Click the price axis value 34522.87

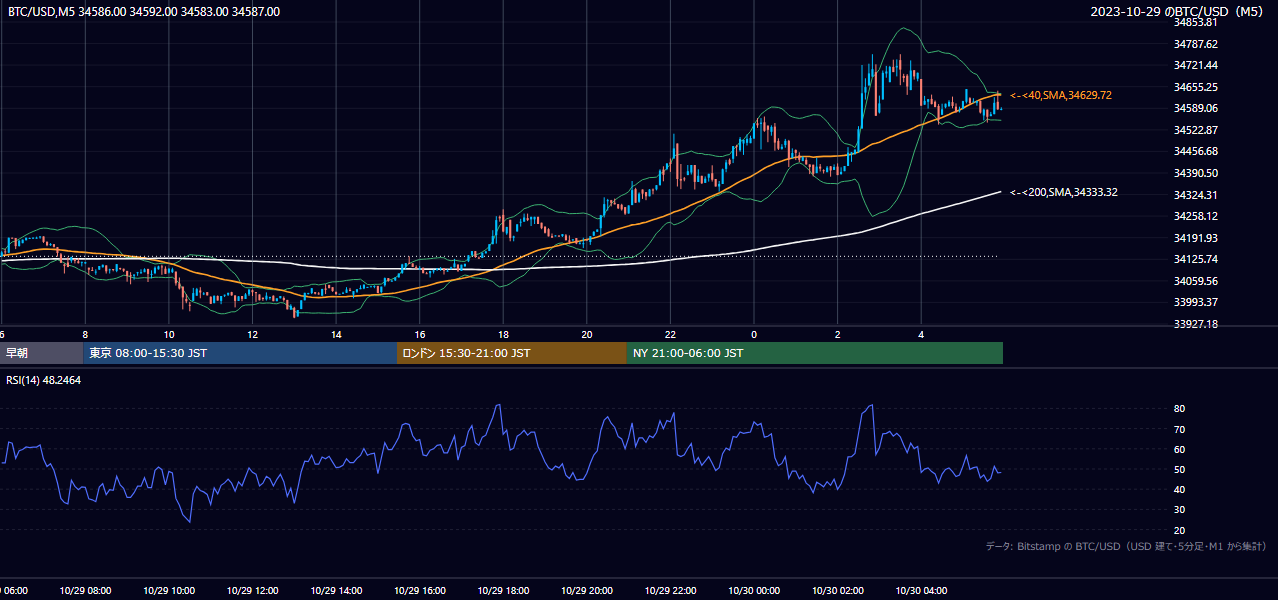1195,130
